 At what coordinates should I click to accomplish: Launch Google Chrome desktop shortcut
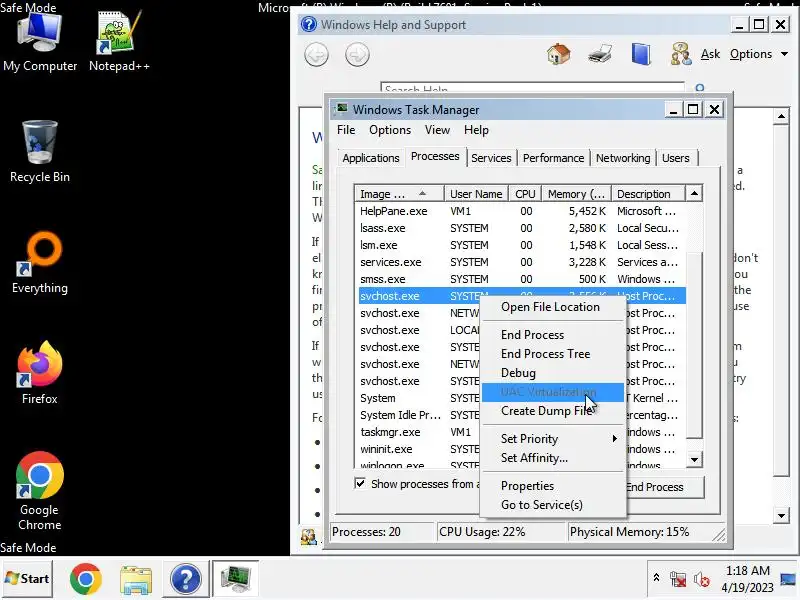pos(40,491)
